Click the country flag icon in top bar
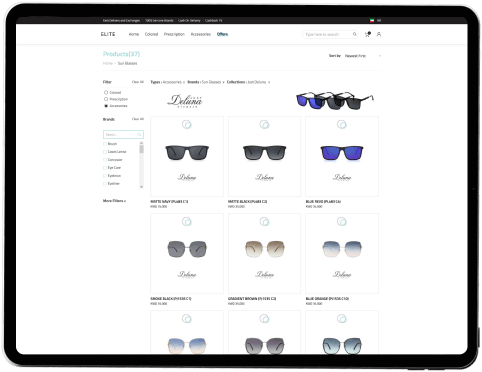 click(372, 20)
